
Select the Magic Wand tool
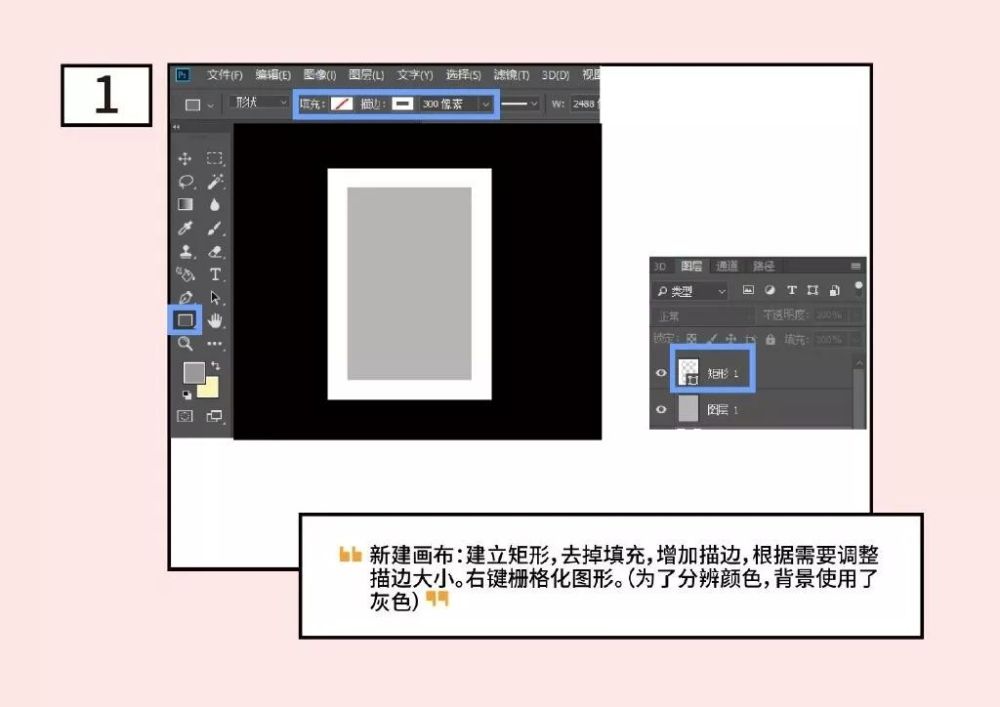(215, 182)
